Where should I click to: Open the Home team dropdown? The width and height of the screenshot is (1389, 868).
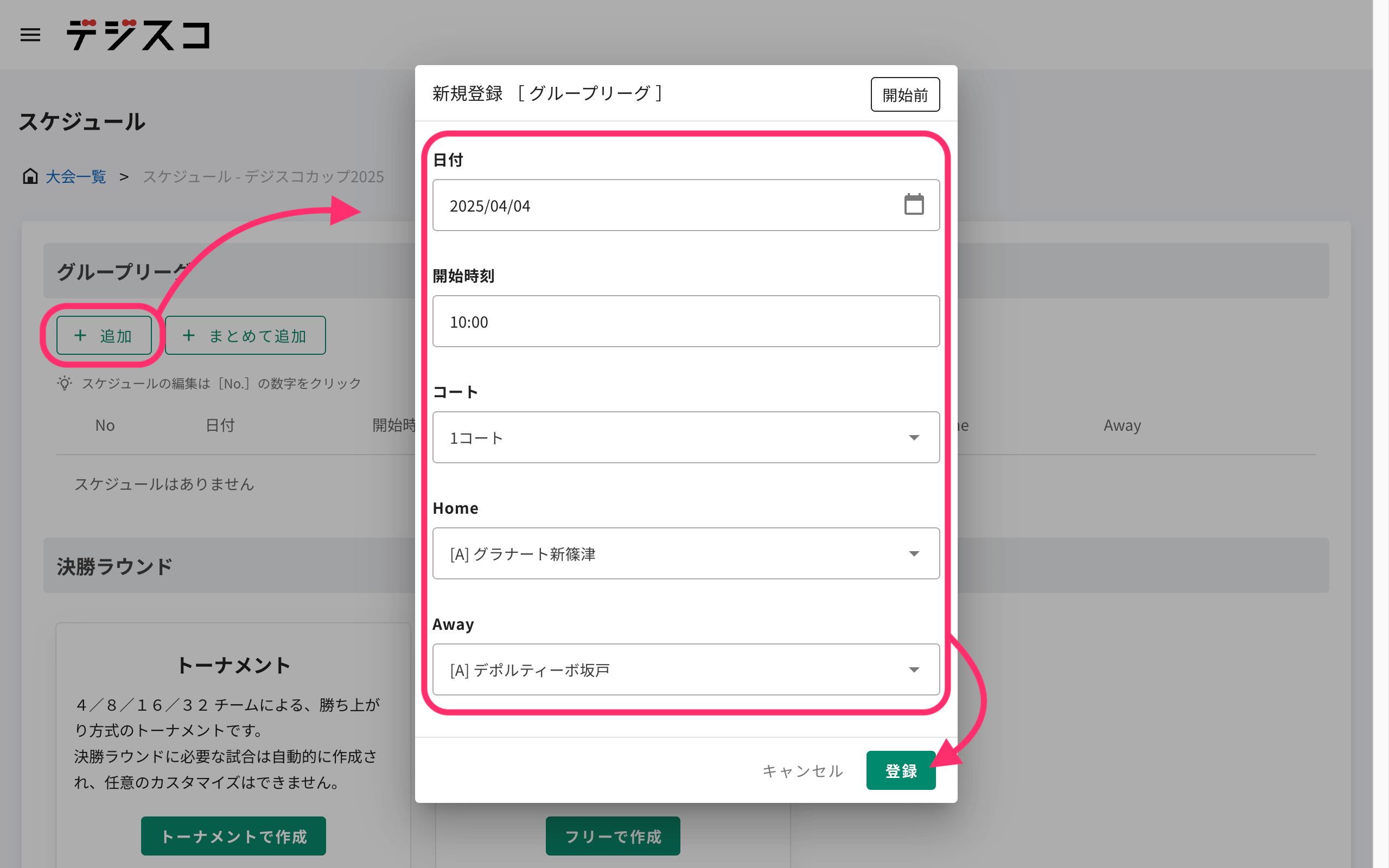[685, 553]
